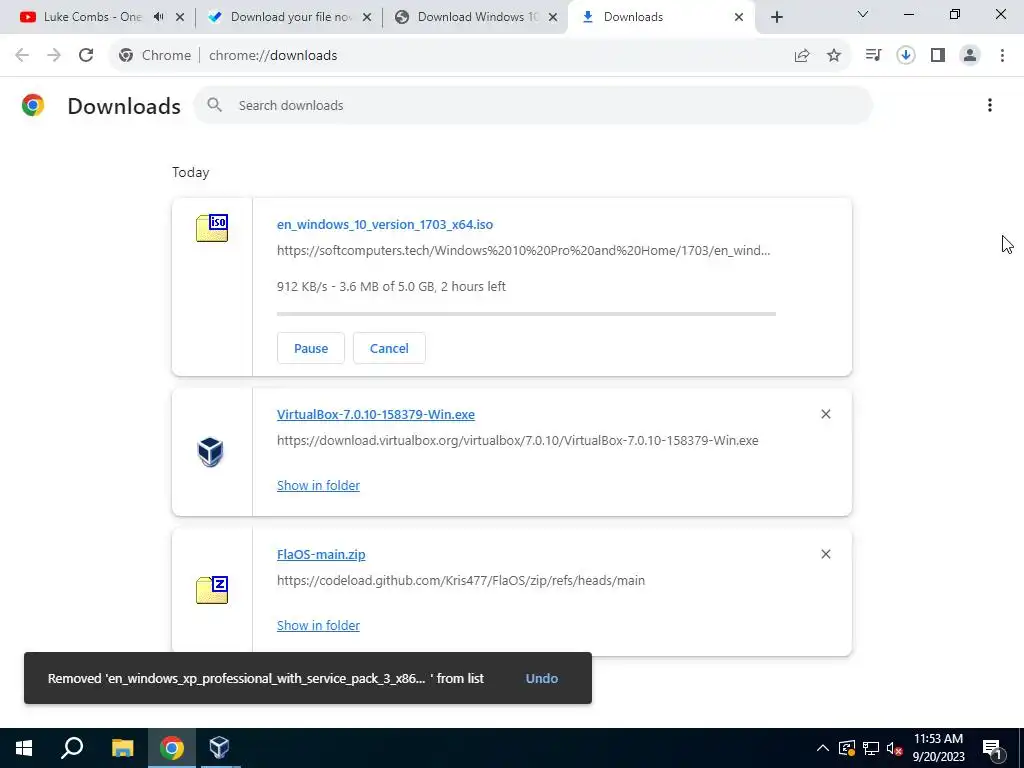Mute the Luke Combs tab audio
The width and height of the screenshot is (1024, 768).
tap(159, 17)
